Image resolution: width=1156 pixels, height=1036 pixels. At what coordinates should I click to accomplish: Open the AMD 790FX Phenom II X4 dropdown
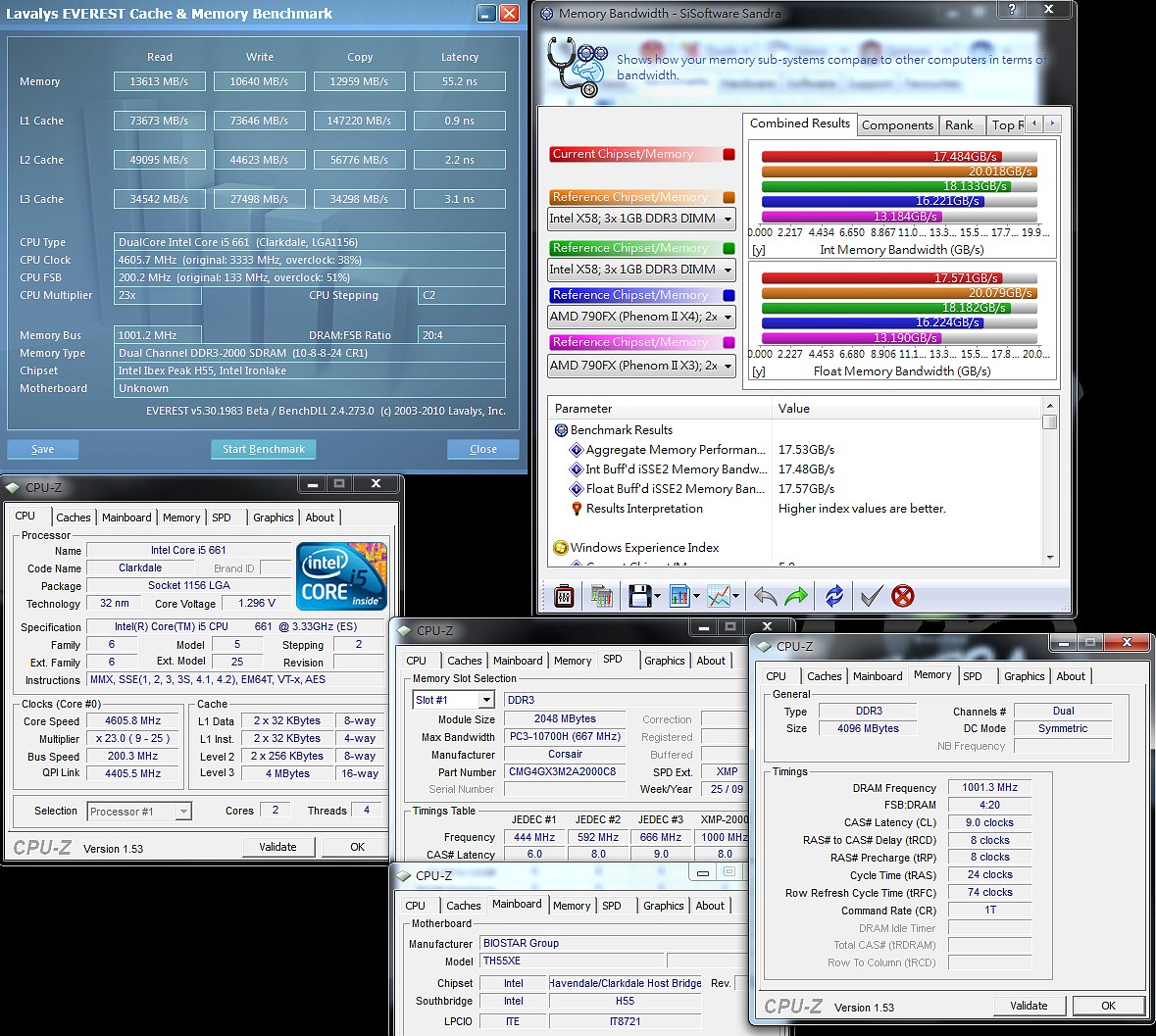point(728,318)
